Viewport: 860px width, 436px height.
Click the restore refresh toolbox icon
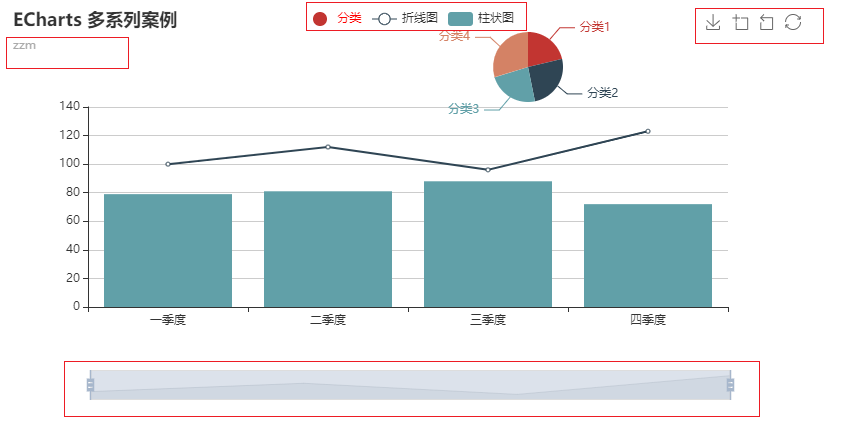point(793,22)
